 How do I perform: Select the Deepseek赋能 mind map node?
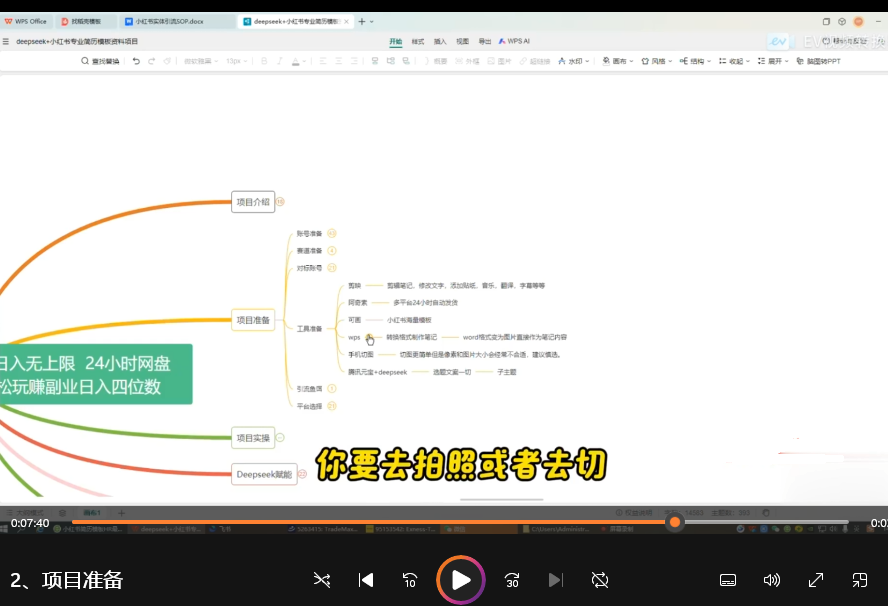(264, 474)
